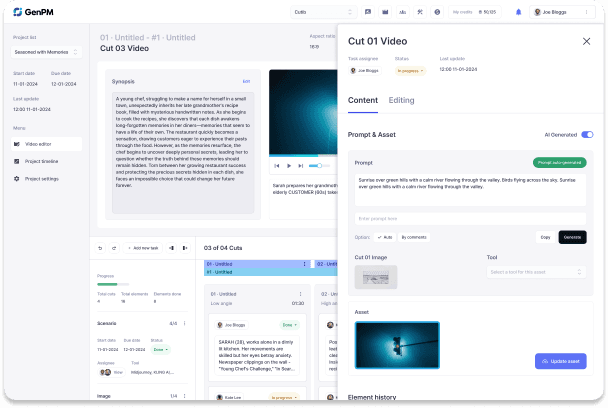The height and width of the screenshot is (408, 608).
Task: Skip to the next video frame
Action: [x=301, y=165]
